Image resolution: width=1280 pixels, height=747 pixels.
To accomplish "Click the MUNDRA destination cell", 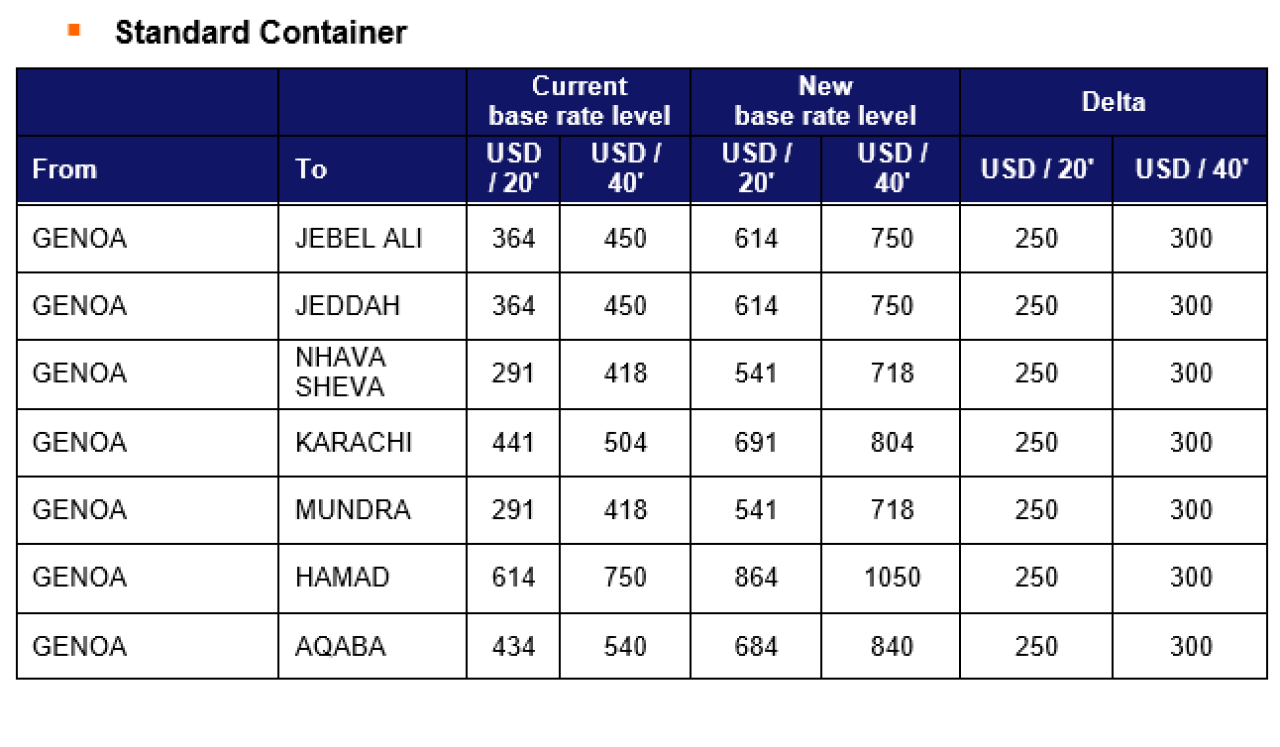I will 372,510.
